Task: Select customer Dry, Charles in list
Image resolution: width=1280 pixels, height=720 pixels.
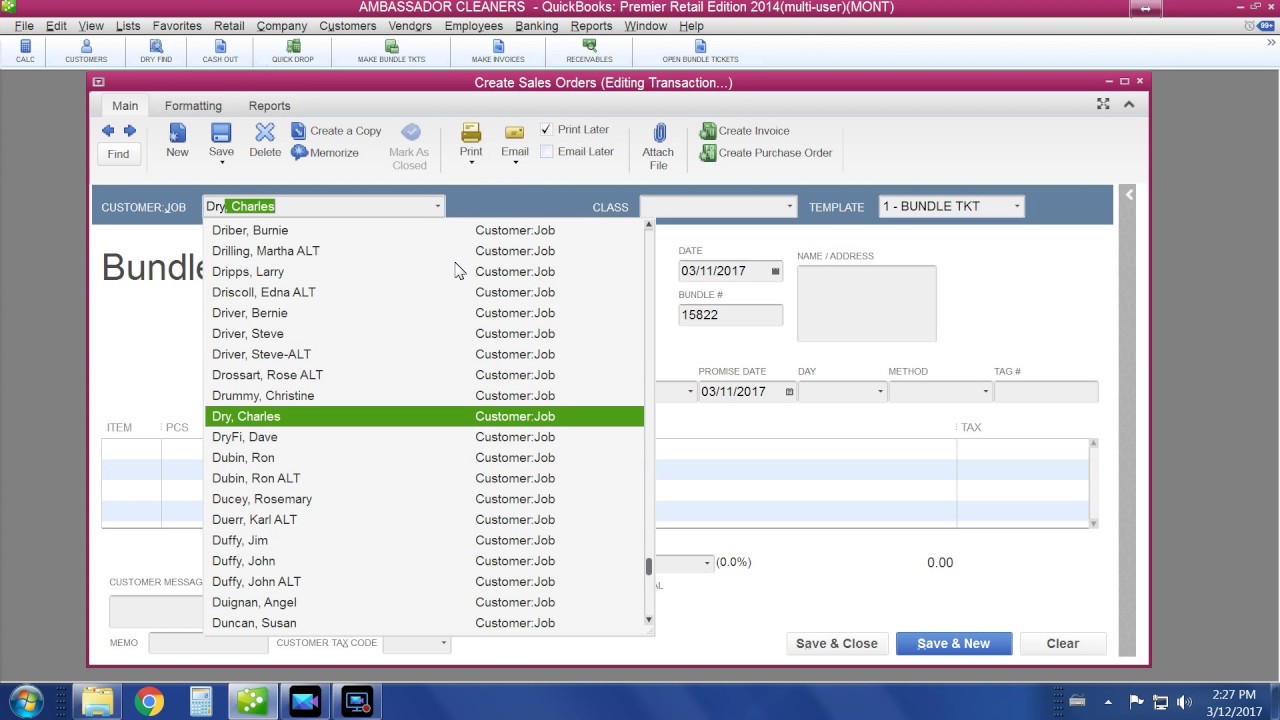Action: [x=424, y=417]
